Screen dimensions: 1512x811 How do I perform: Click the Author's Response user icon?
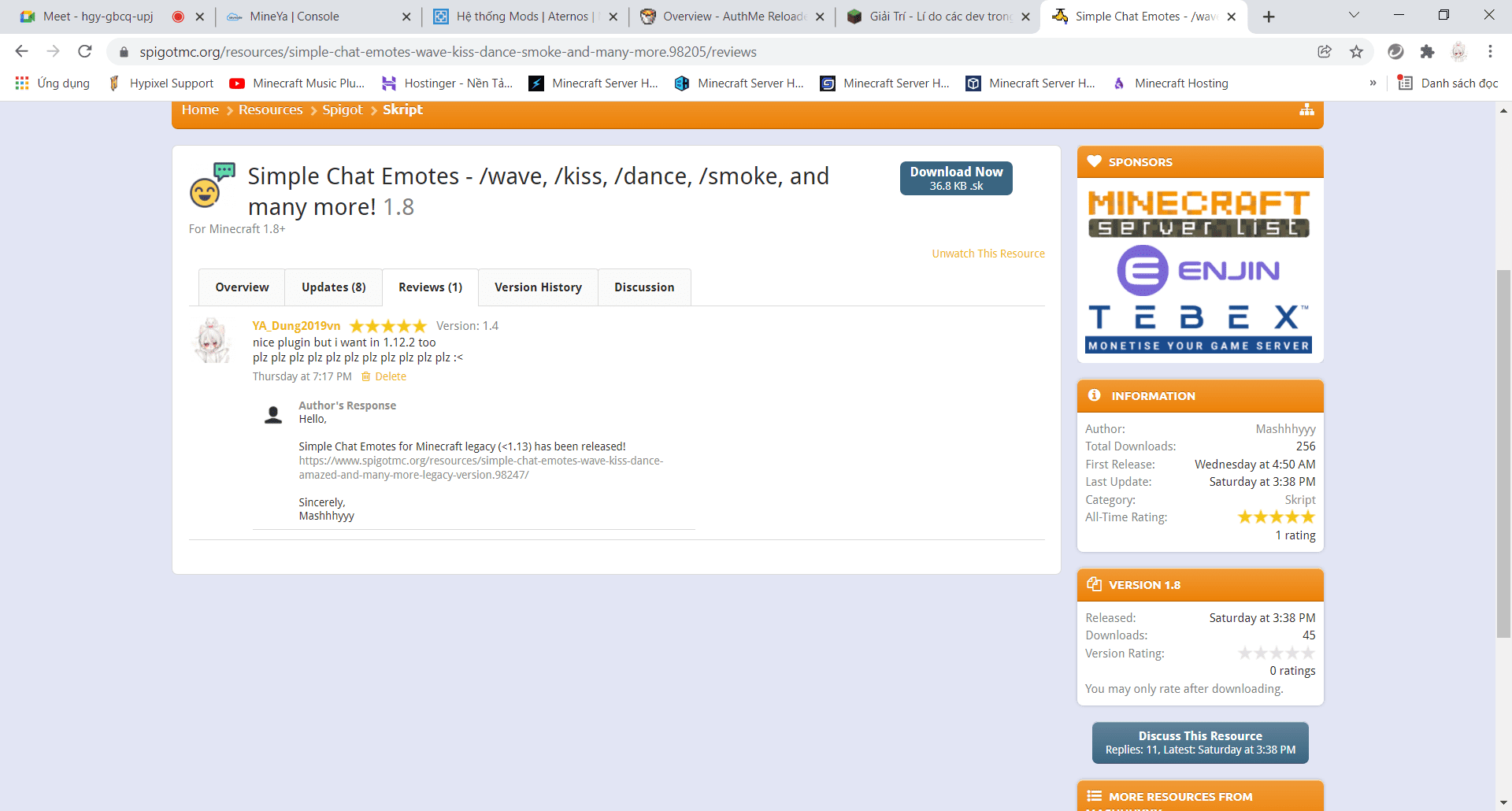click(273, 415)
